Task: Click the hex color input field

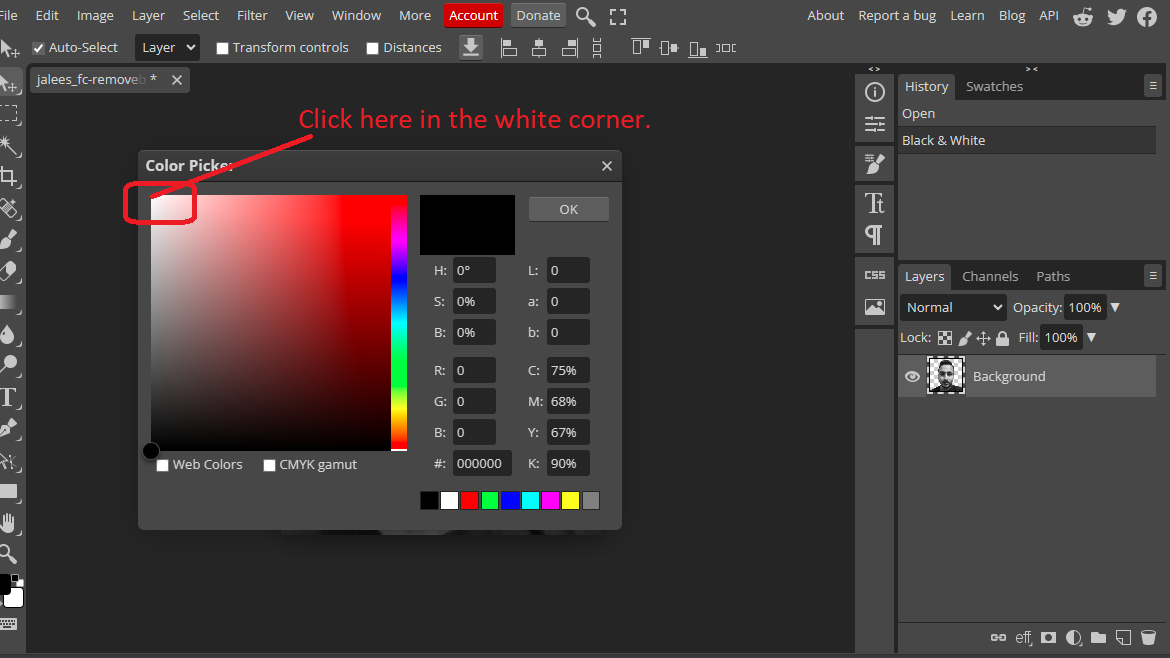Action: (482, 463)
